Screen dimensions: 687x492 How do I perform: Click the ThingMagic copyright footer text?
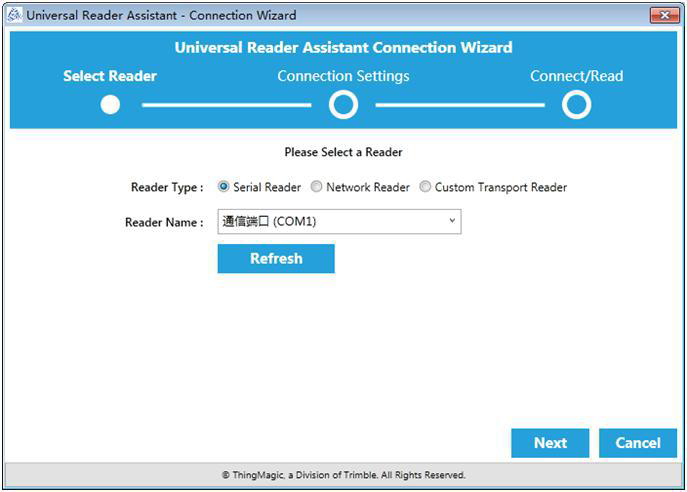tap(343, 475)
